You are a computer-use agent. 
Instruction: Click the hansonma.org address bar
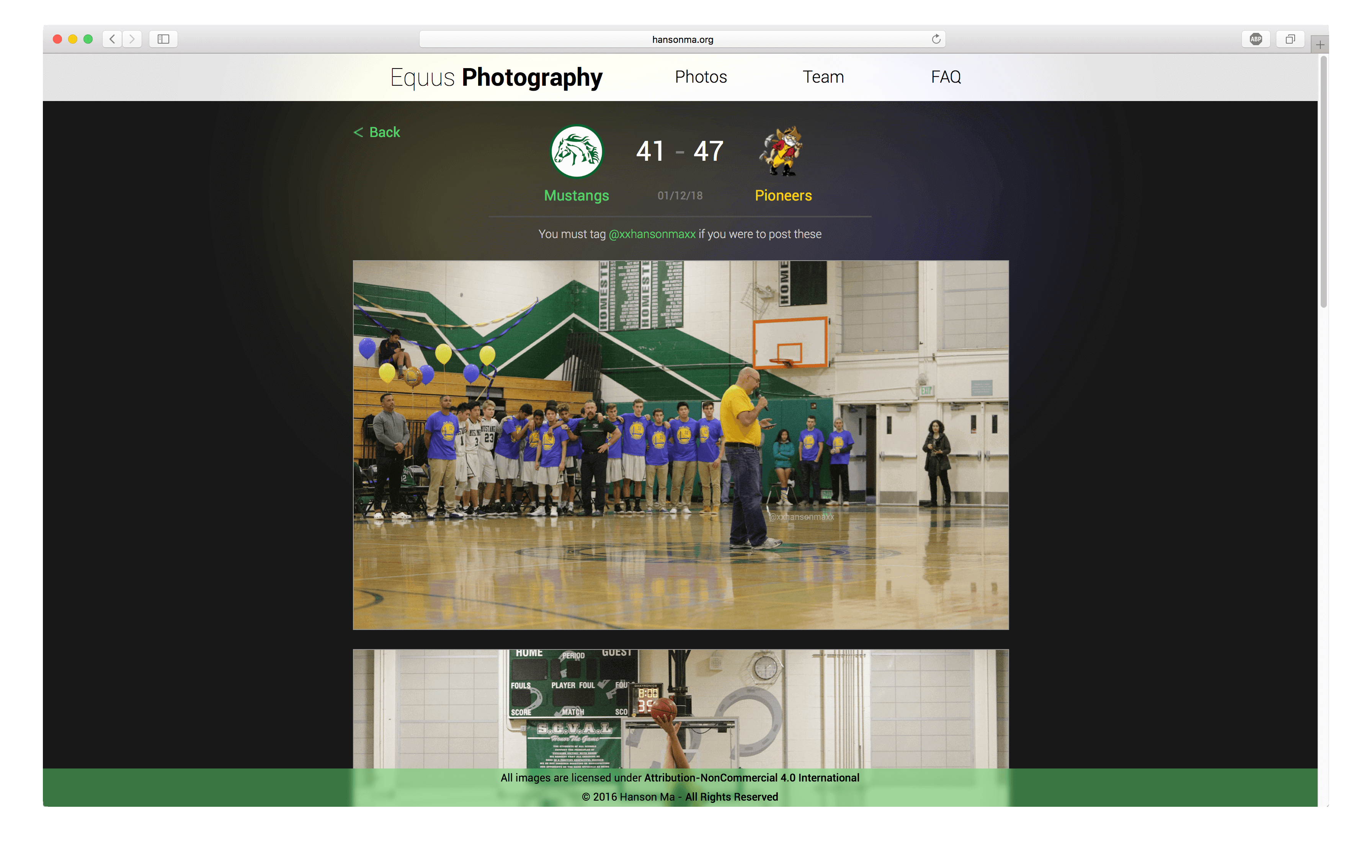[682, 39]
